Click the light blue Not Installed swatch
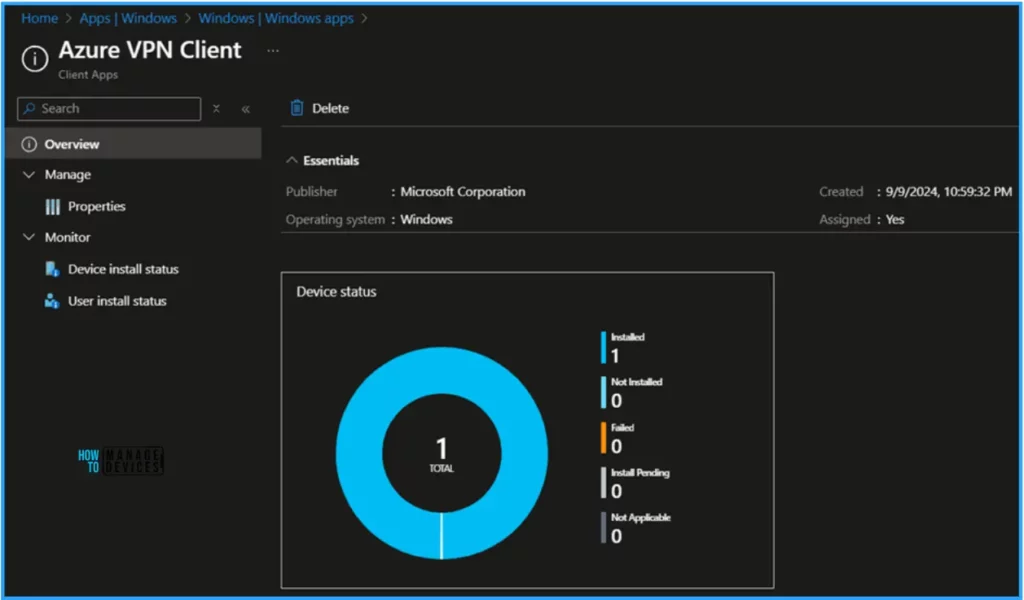This screenshot has height=600, width=1024. pos(603,392)
